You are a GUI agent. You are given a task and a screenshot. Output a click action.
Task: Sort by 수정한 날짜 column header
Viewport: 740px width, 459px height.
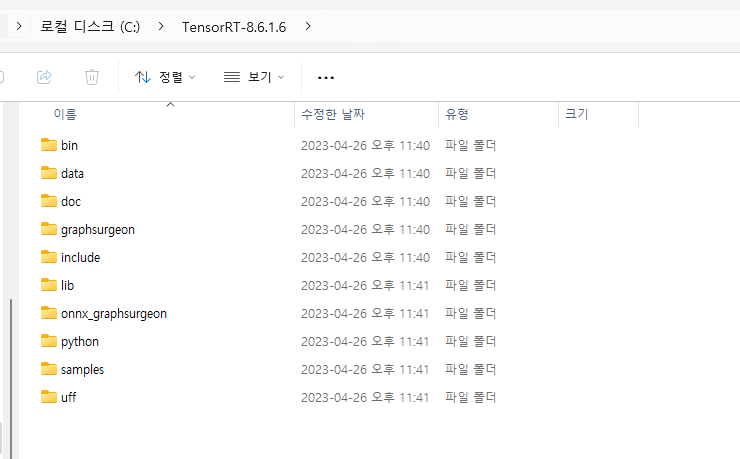(x=333, y=114)
